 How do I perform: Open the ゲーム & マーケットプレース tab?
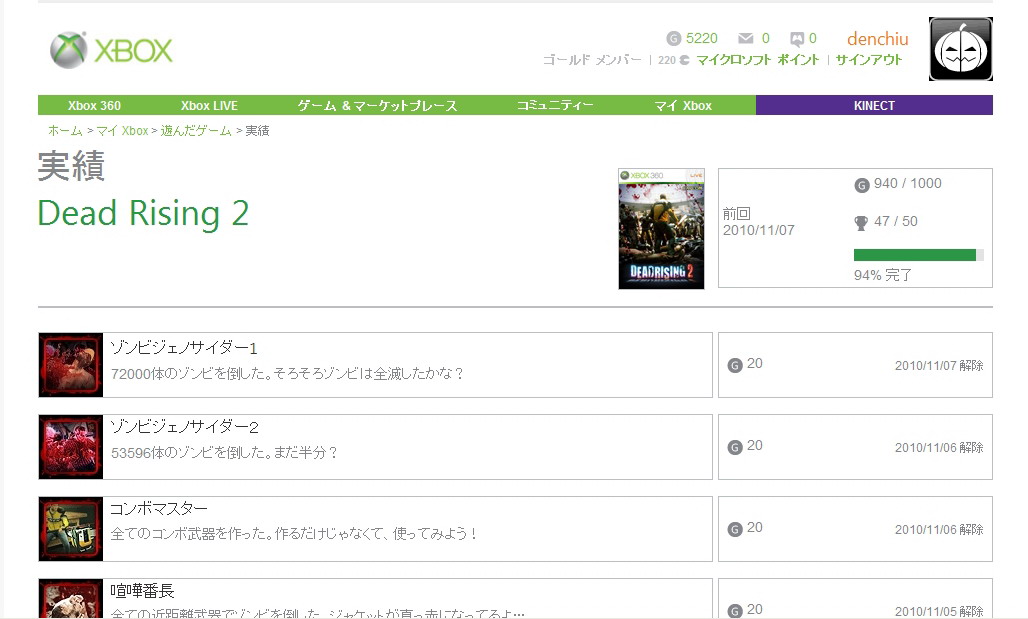pyautogui.click(x=377, y=106)
